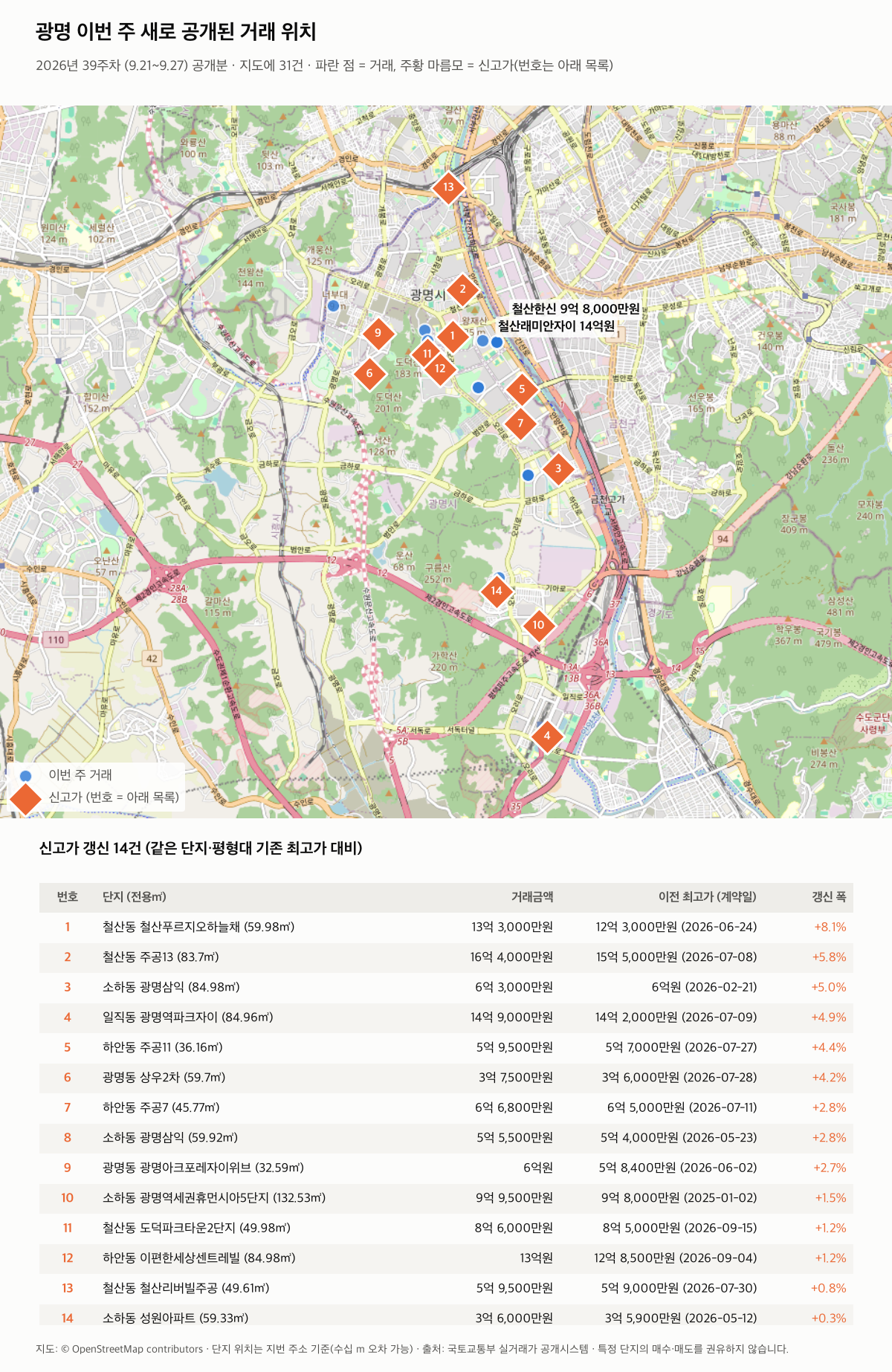Click the 철산래미안자이 14억원 map label
The image size is (892, 1372).
[x=556, y=326]
